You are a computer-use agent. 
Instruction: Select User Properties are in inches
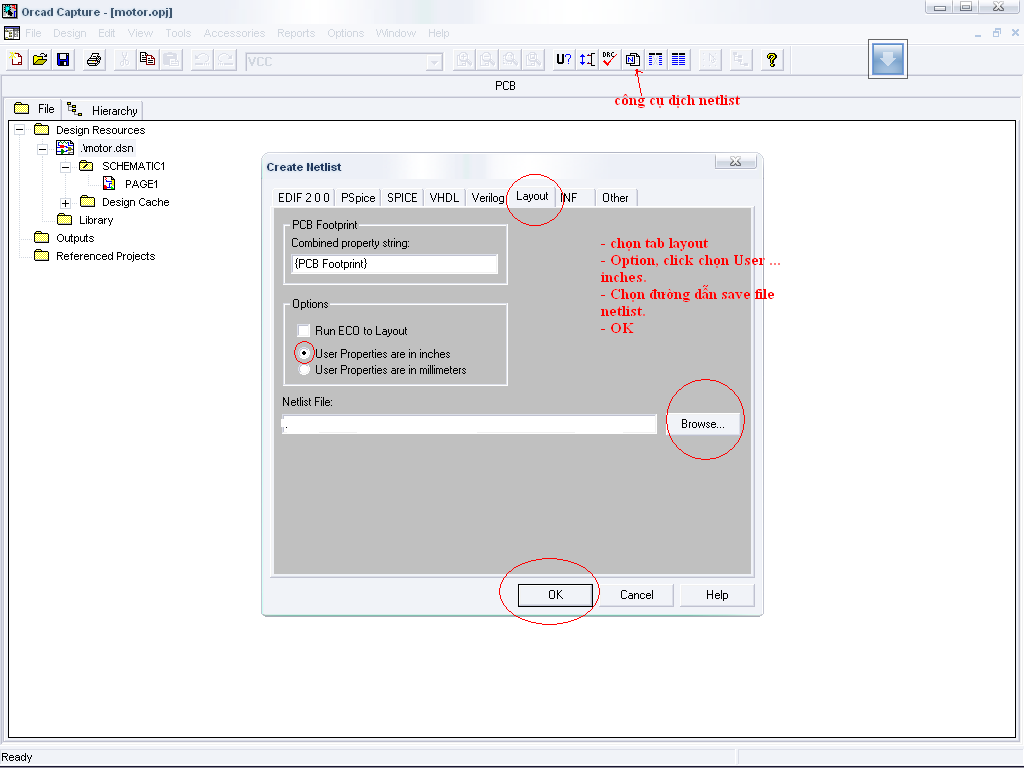(x=304, y=353)
